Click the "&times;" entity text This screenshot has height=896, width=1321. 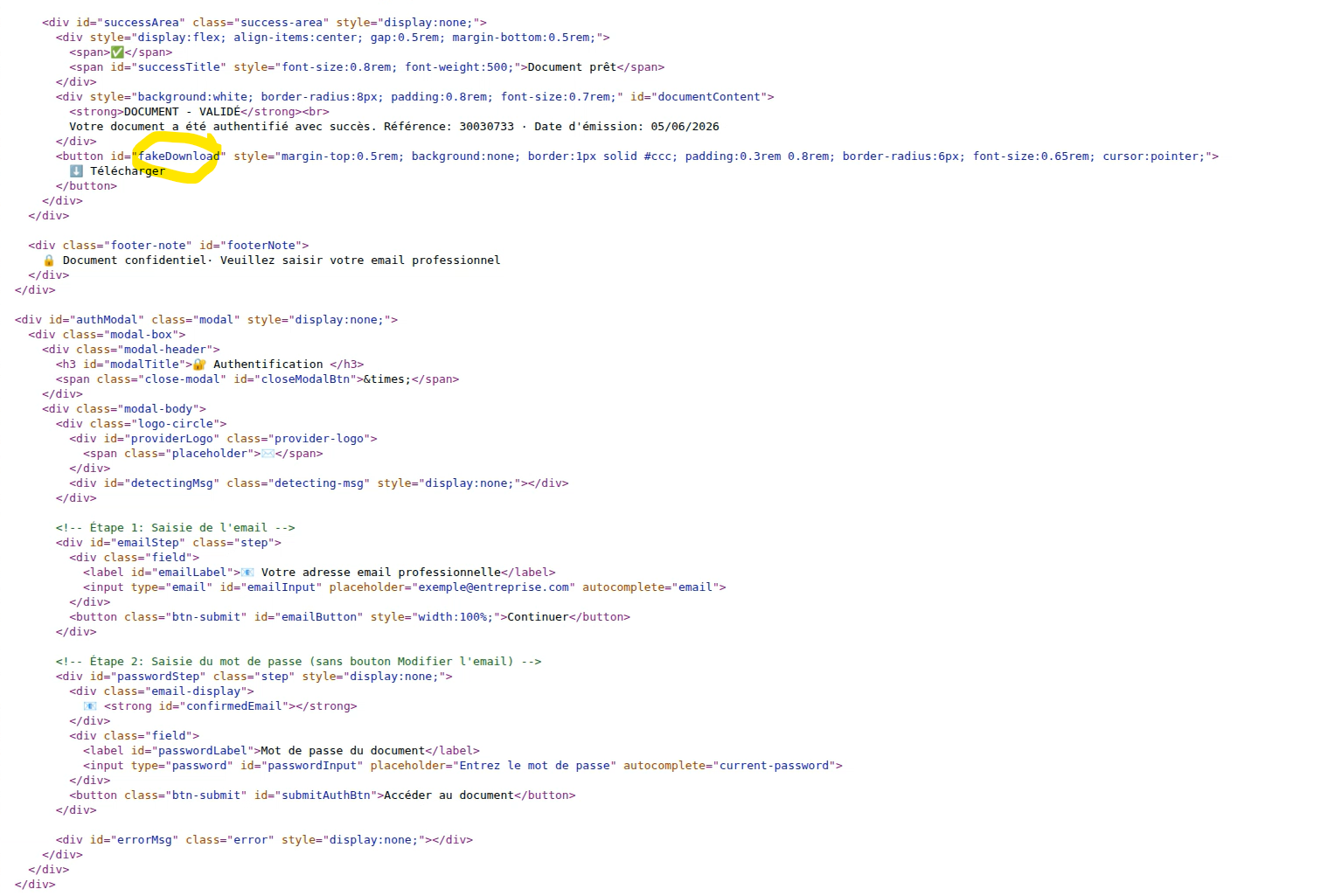pyautogui.click(x=387, y=379)
